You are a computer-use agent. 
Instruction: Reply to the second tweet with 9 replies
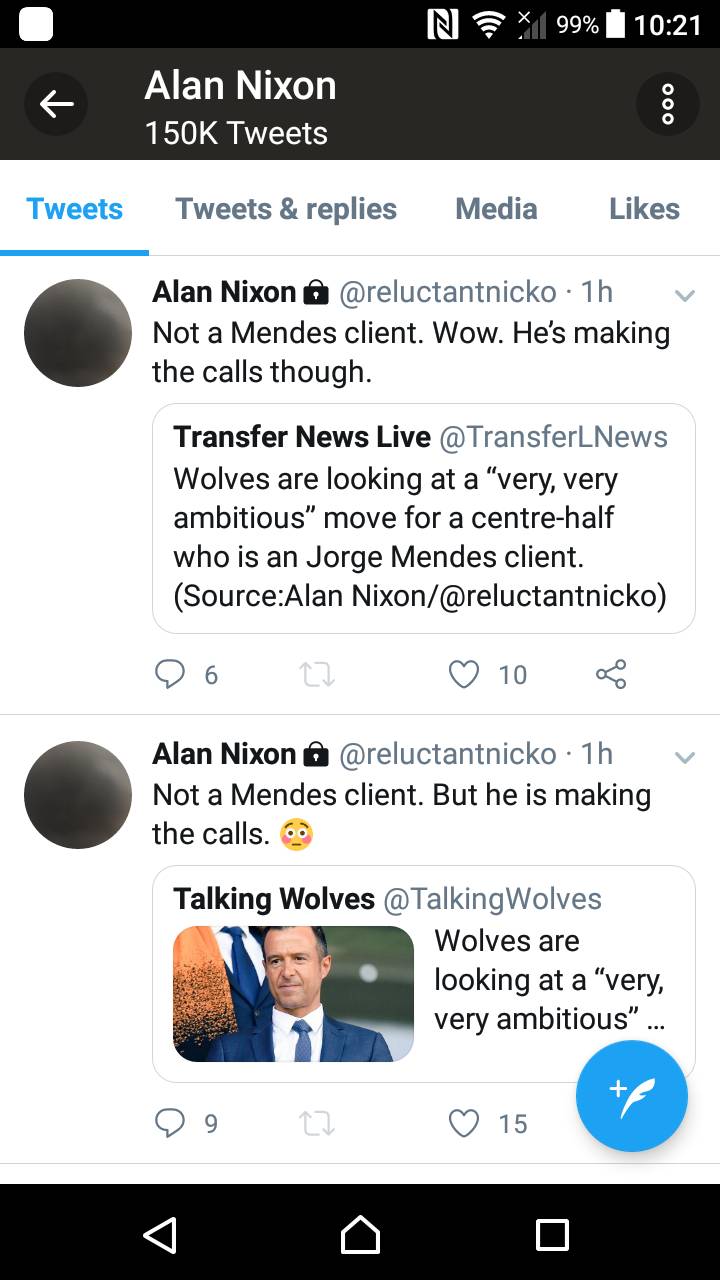pyautogui.click(x=170, y=1123)
